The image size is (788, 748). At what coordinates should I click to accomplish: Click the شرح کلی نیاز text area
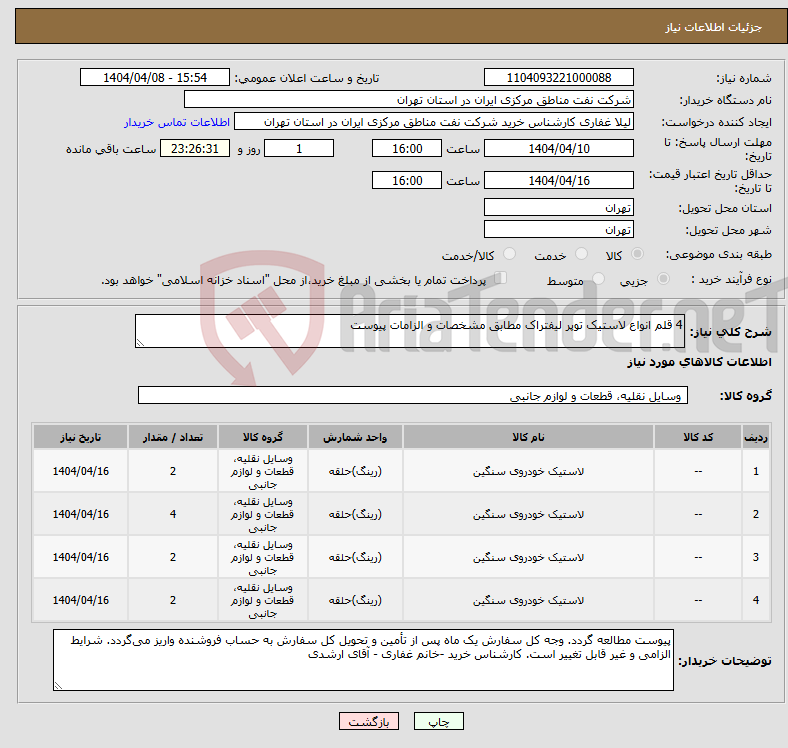click(x=410, y=331)
